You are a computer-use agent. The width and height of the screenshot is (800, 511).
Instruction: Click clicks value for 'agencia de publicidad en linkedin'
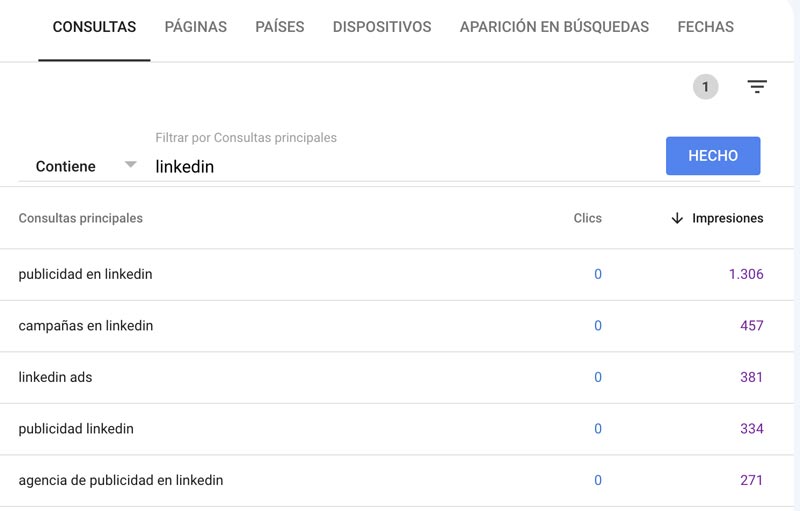598,480
